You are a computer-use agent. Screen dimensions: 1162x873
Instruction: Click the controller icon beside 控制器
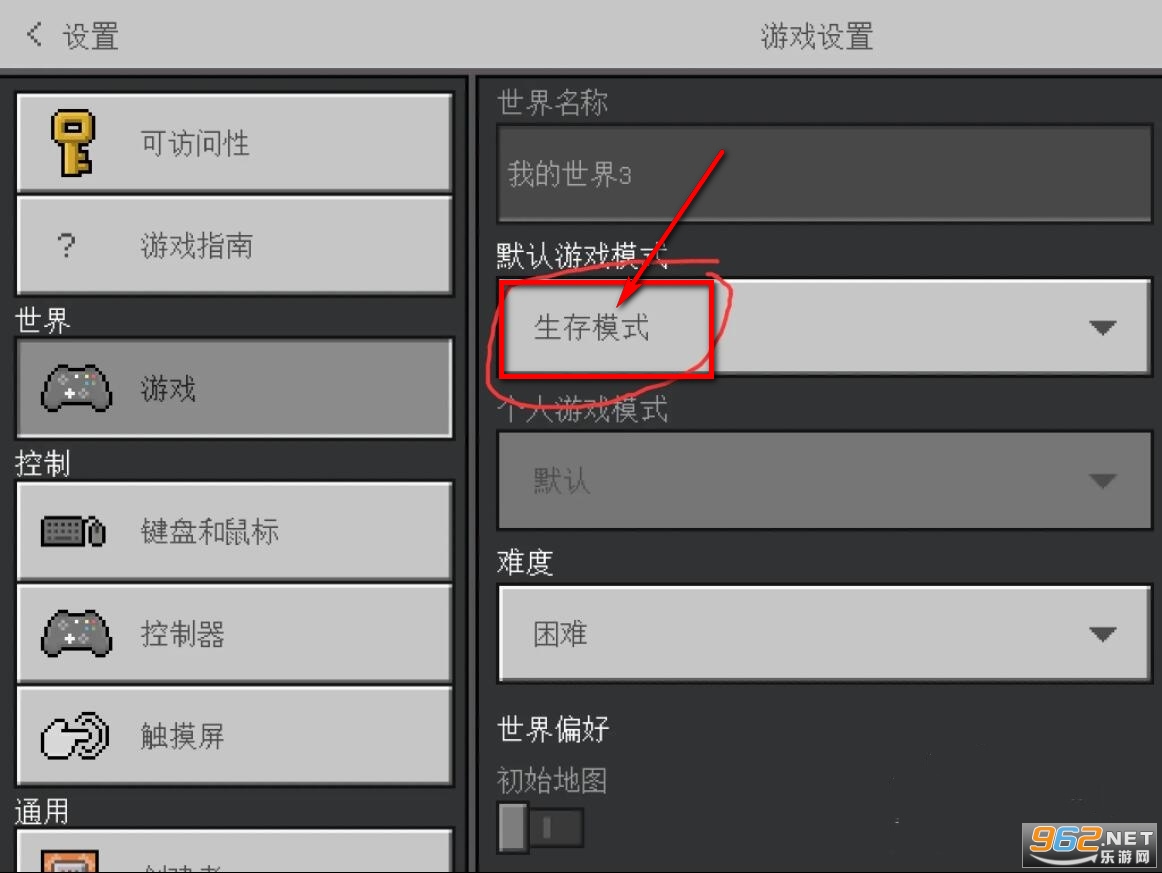click(76, 633)
